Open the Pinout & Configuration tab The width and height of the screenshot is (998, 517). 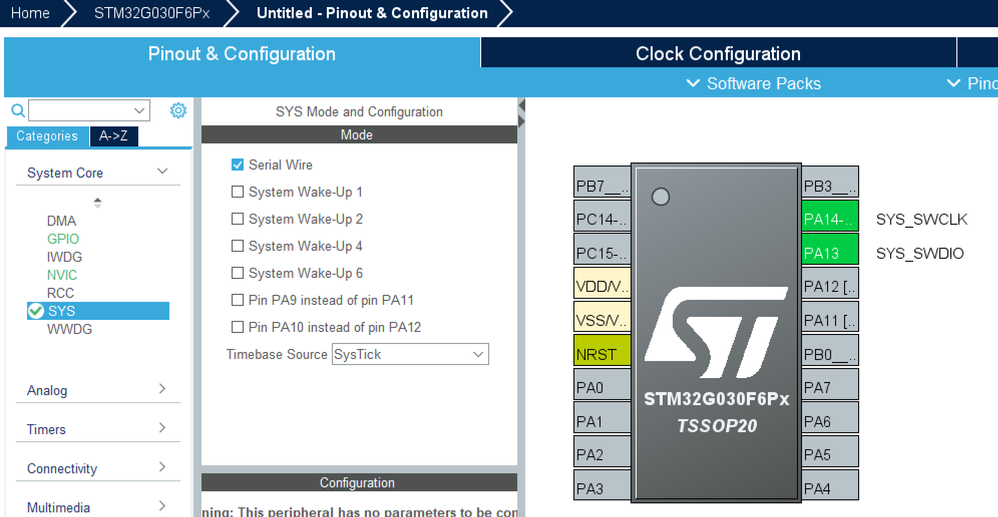(x=242, y=53)
